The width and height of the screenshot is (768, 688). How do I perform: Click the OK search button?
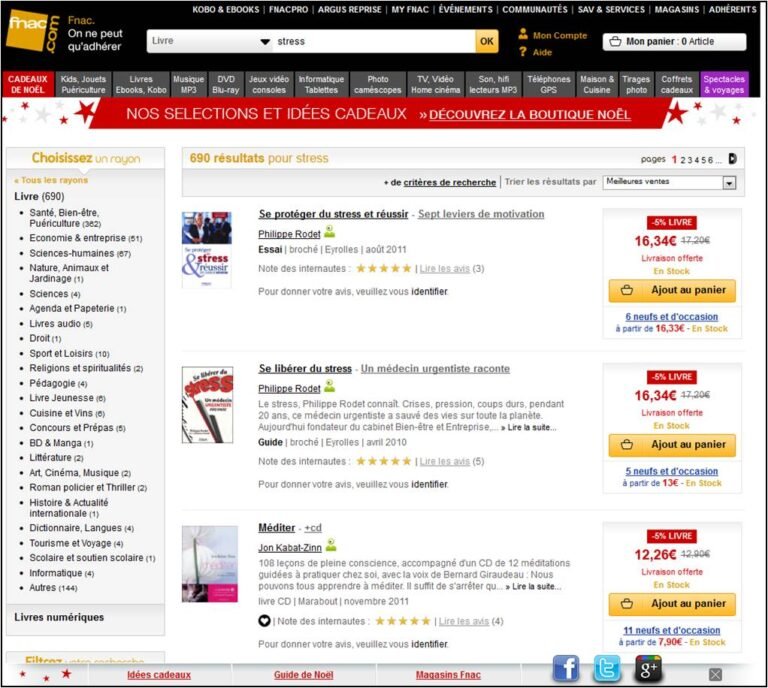coord(487,41)
